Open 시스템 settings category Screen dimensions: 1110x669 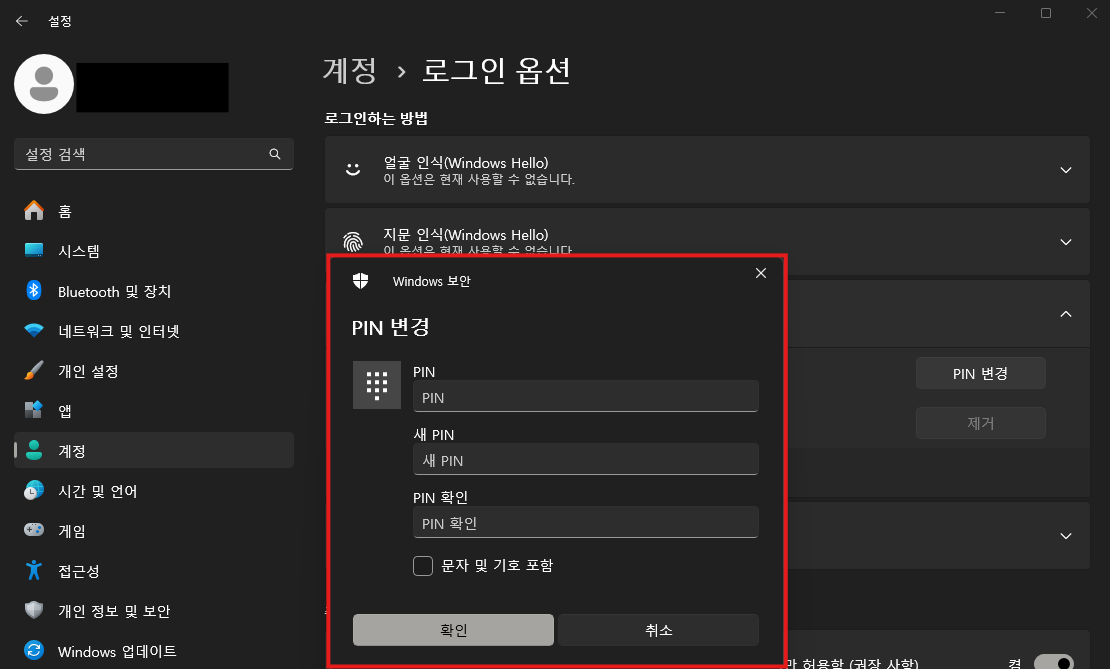[x=154, y=251]
